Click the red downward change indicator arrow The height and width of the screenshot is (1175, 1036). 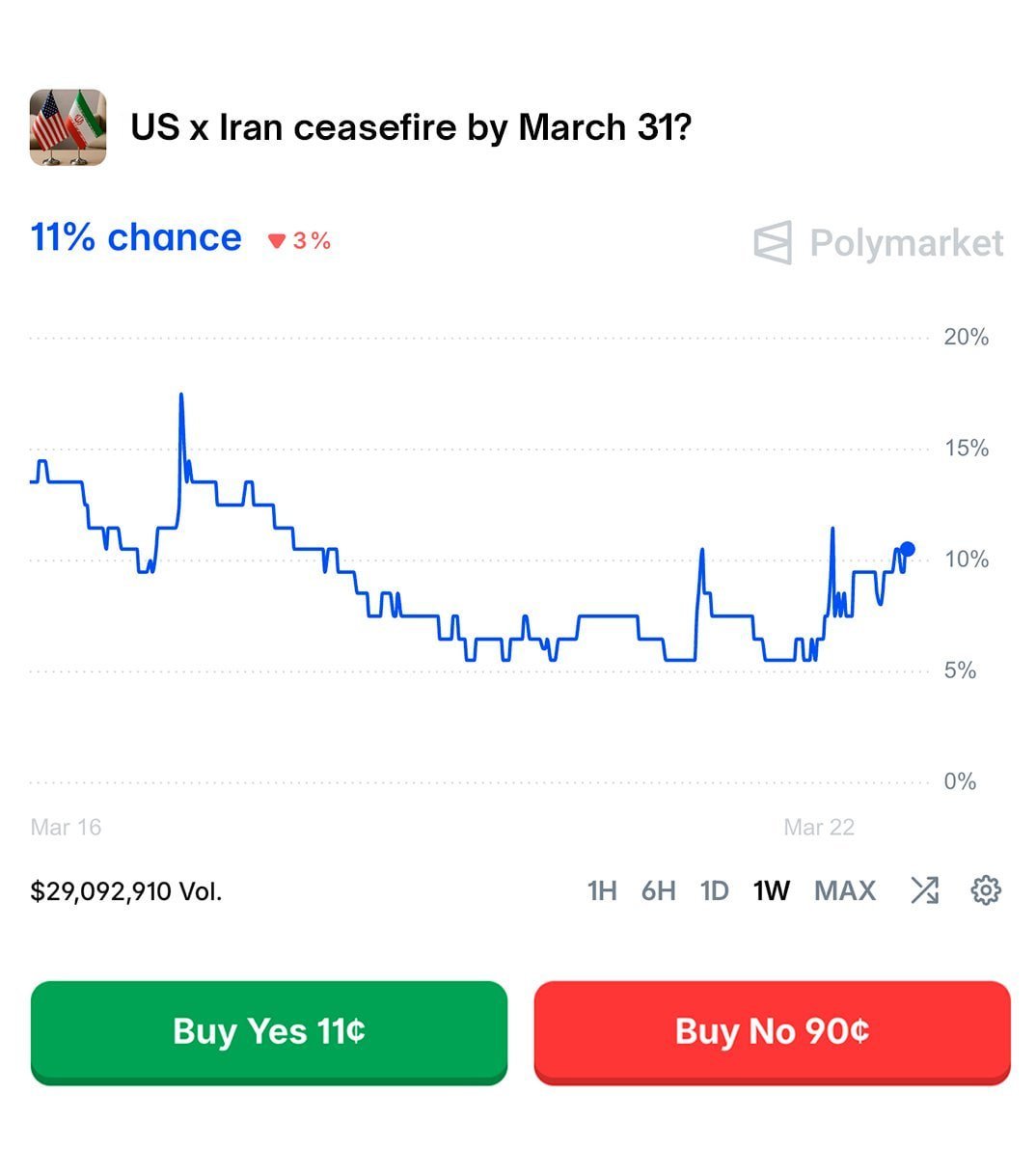coord(275,240)
